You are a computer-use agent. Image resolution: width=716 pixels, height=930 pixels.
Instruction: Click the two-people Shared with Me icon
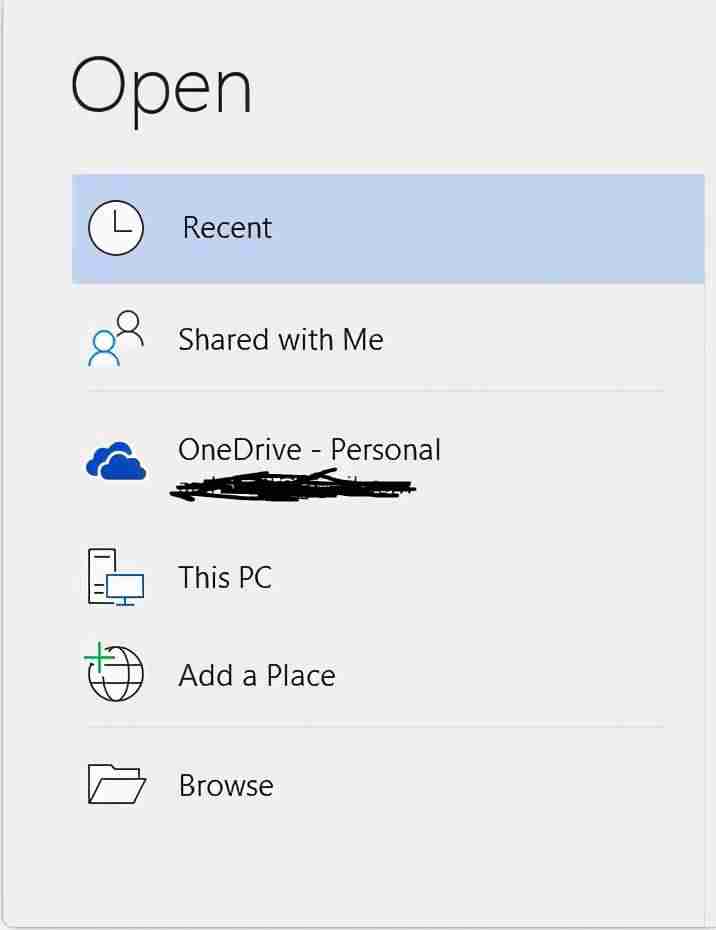116,339
